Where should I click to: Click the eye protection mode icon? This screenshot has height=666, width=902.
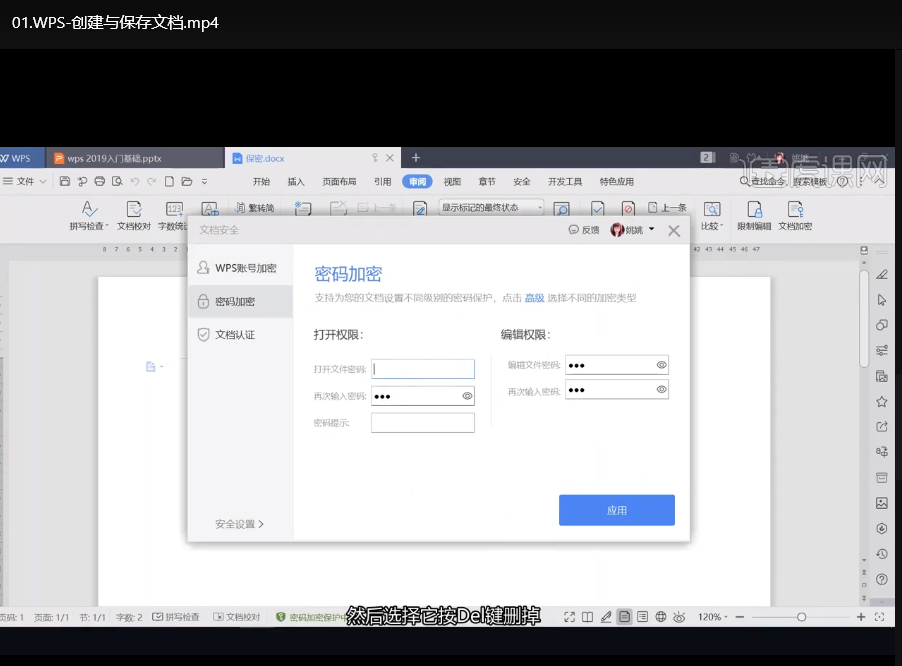[679, 617]
